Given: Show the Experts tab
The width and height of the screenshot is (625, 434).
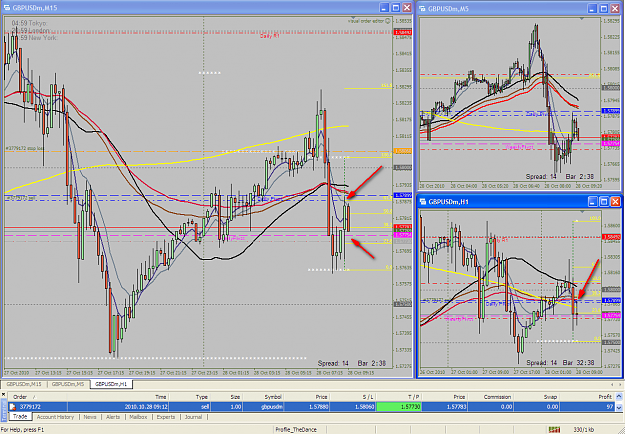Looking at the screenshot, I should (x=166, y=417).
